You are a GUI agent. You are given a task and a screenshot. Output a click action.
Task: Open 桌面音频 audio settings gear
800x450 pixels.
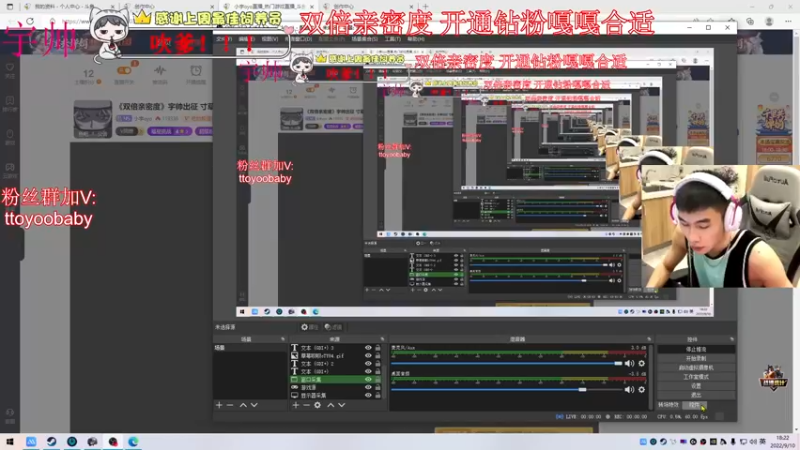(641, 389)
